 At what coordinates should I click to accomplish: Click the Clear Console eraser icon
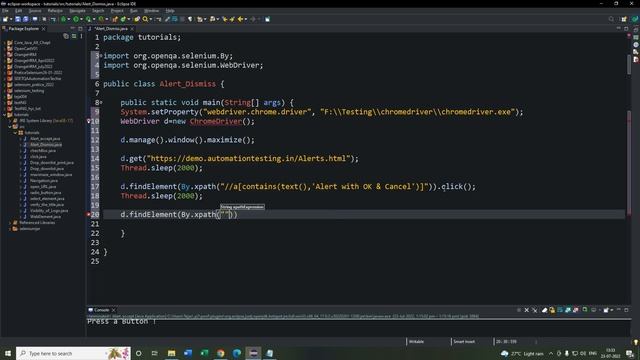[x=544, y=310]
